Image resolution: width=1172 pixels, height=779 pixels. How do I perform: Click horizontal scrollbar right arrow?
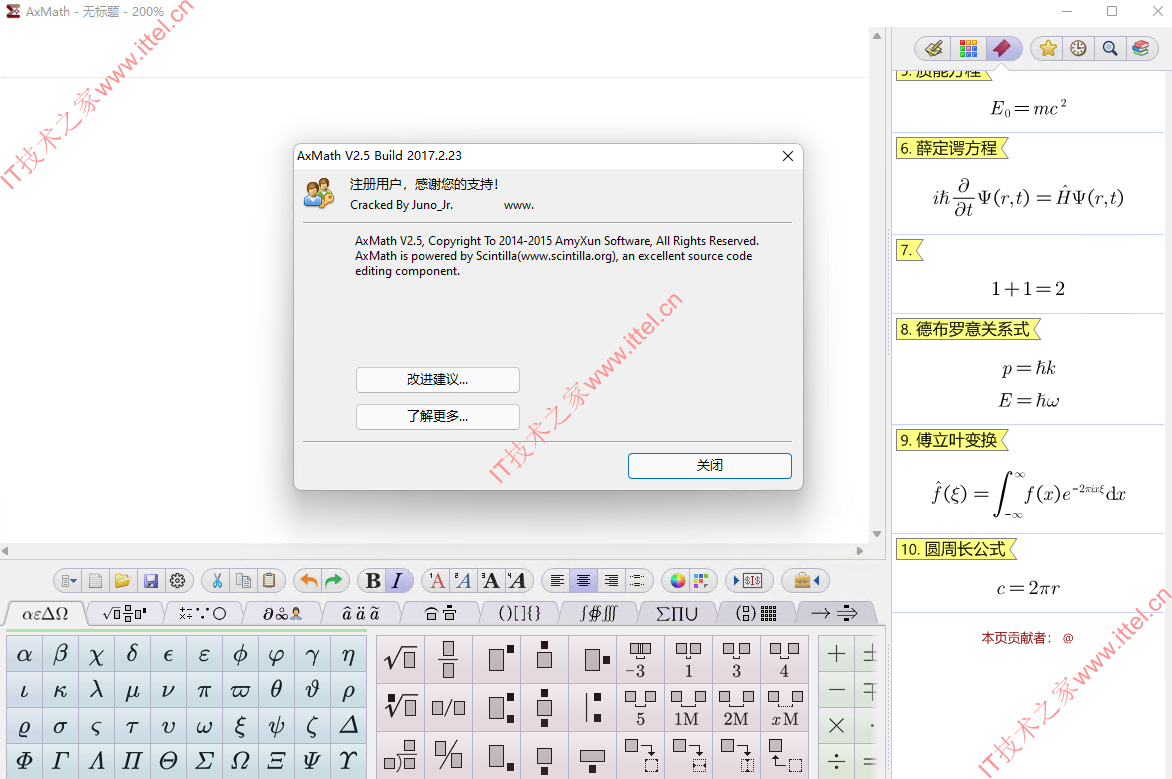860,551
